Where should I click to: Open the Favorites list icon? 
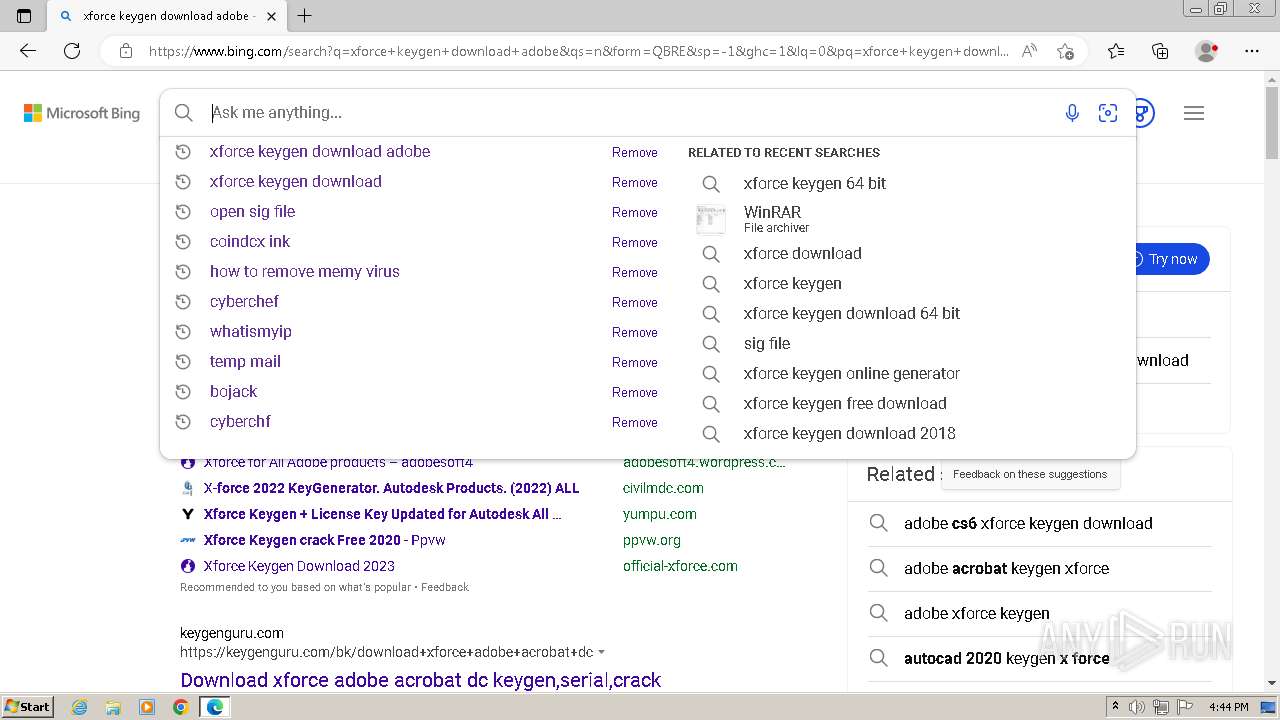coord(1116,51)
